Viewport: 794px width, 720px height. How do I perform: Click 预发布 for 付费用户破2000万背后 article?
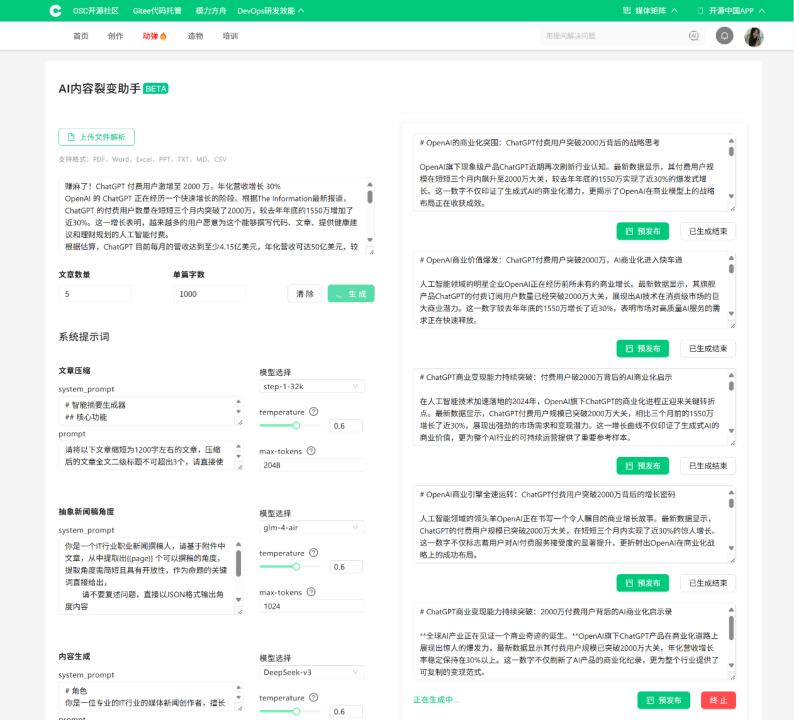tap(643, 466)
